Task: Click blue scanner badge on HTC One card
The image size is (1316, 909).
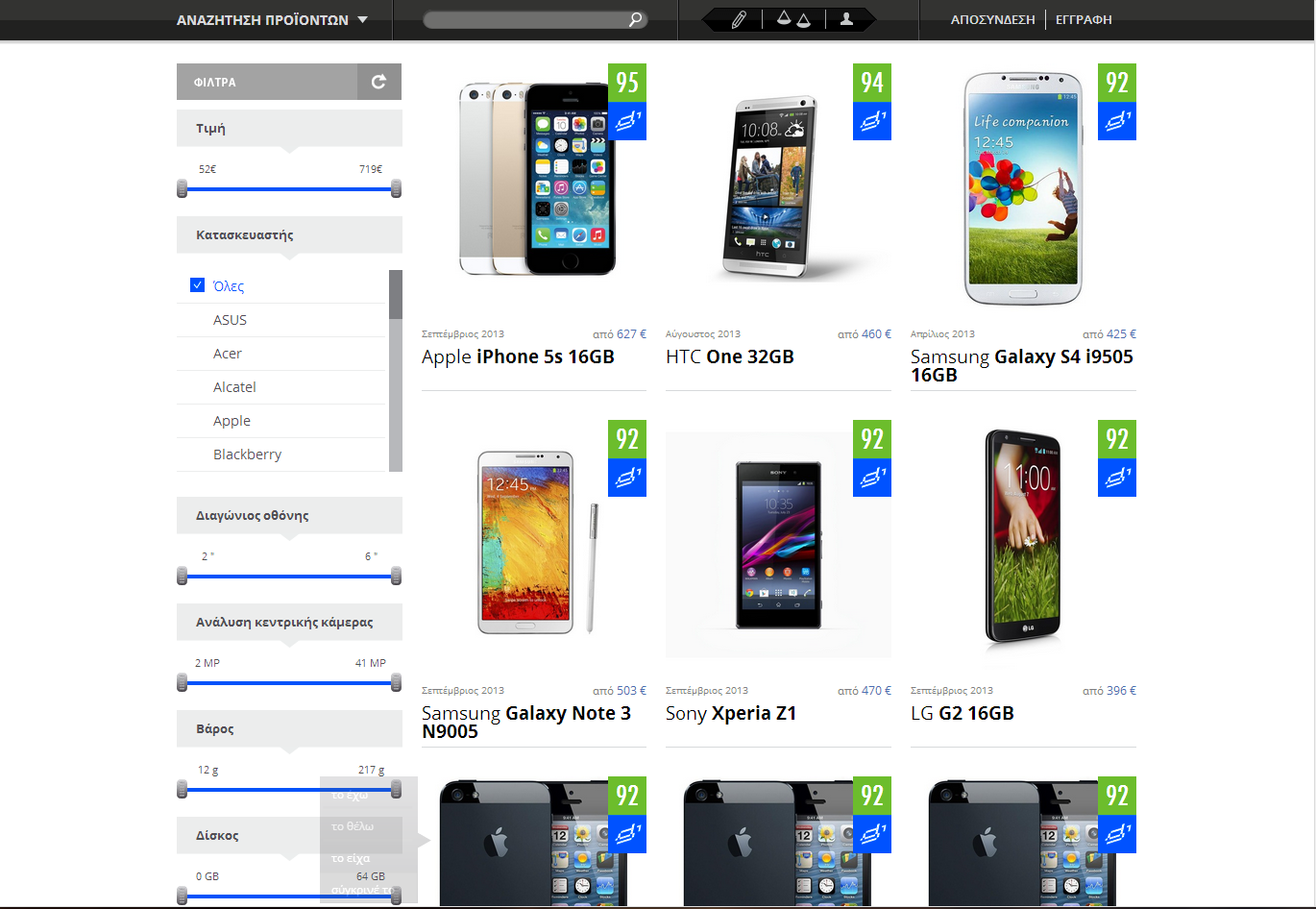Action: [x=872, y=121]
